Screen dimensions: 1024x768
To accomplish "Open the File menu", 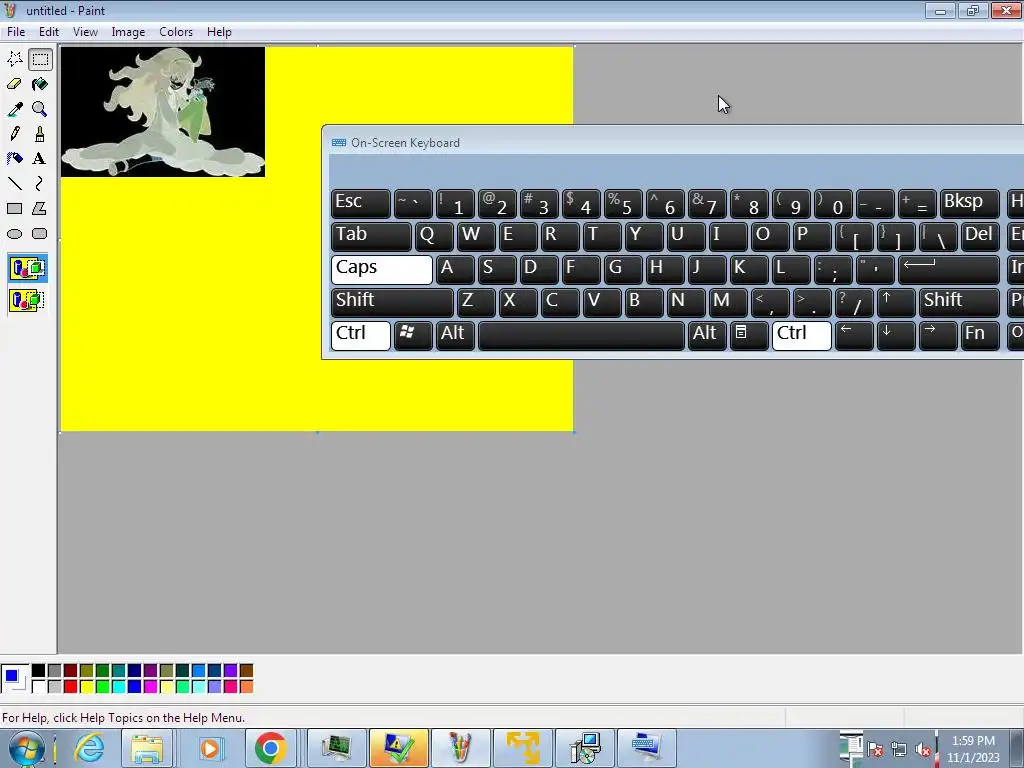I will tap(16, 32).
